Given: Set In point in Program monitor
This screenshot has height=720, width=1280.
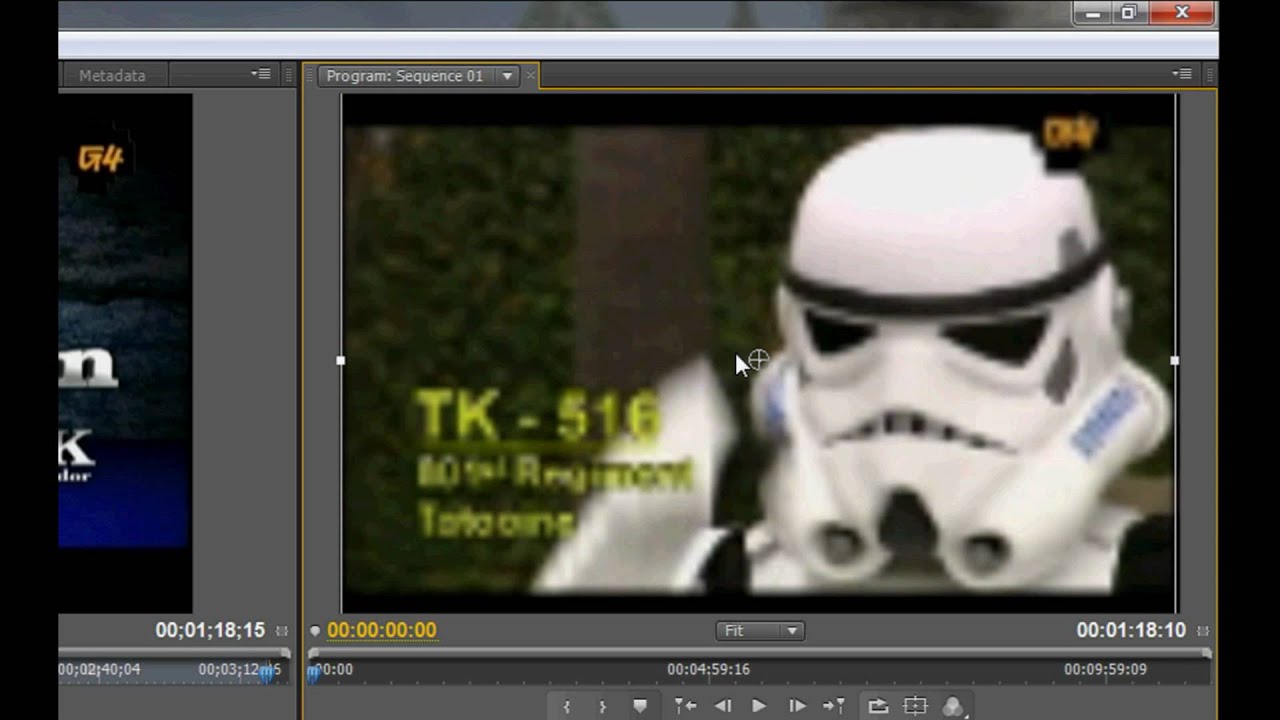Looking at the screenshot, I should tap(567, 706).
